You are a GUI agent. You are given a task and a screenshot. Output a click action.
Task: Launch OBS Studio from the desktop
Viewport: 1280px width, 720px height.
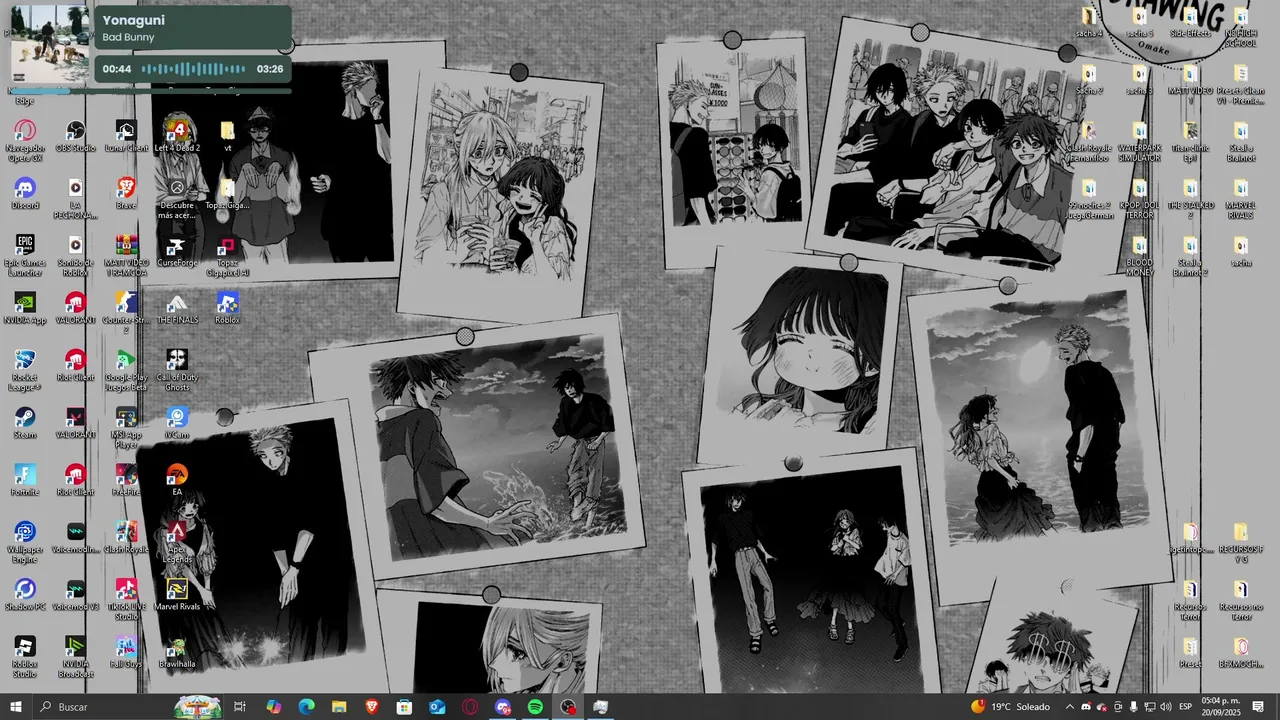(76, 137)
